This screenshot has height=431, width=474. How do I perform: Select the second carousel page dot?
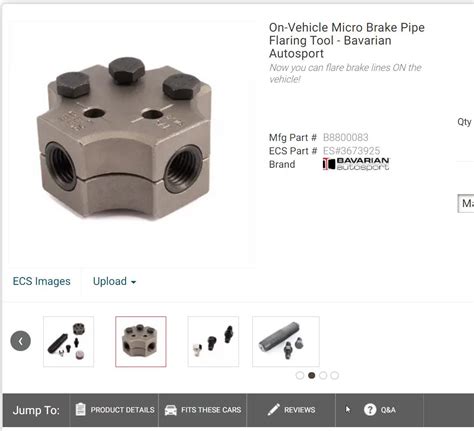point(311,375)
